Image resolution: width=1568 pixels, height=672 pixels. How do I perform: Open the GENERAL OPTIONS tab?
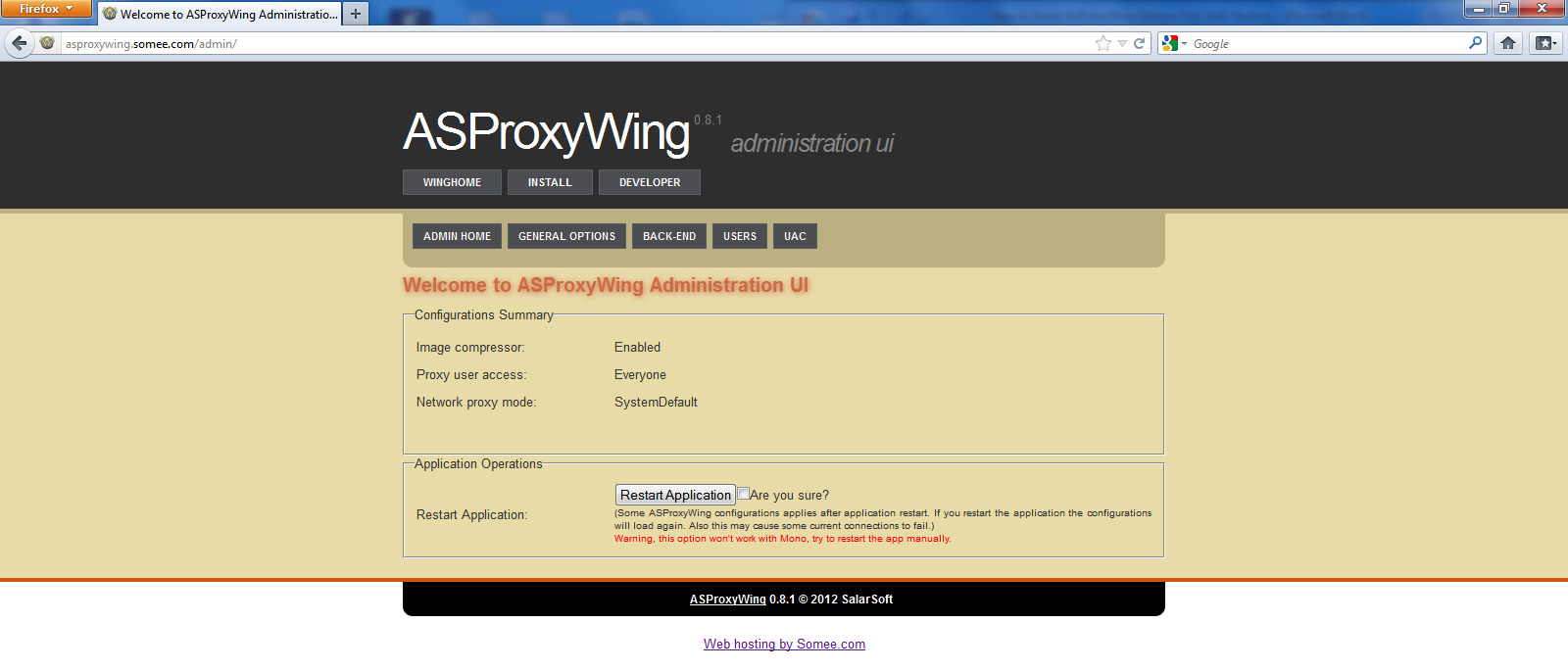point(566,236)
